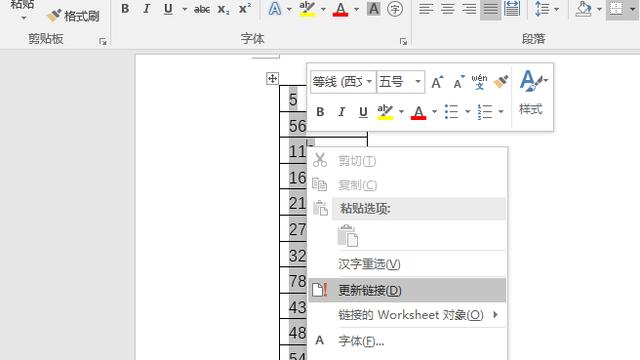Click the ribbon Text Effects A icon
Screen dimensions: 640x360
point(275,9)
